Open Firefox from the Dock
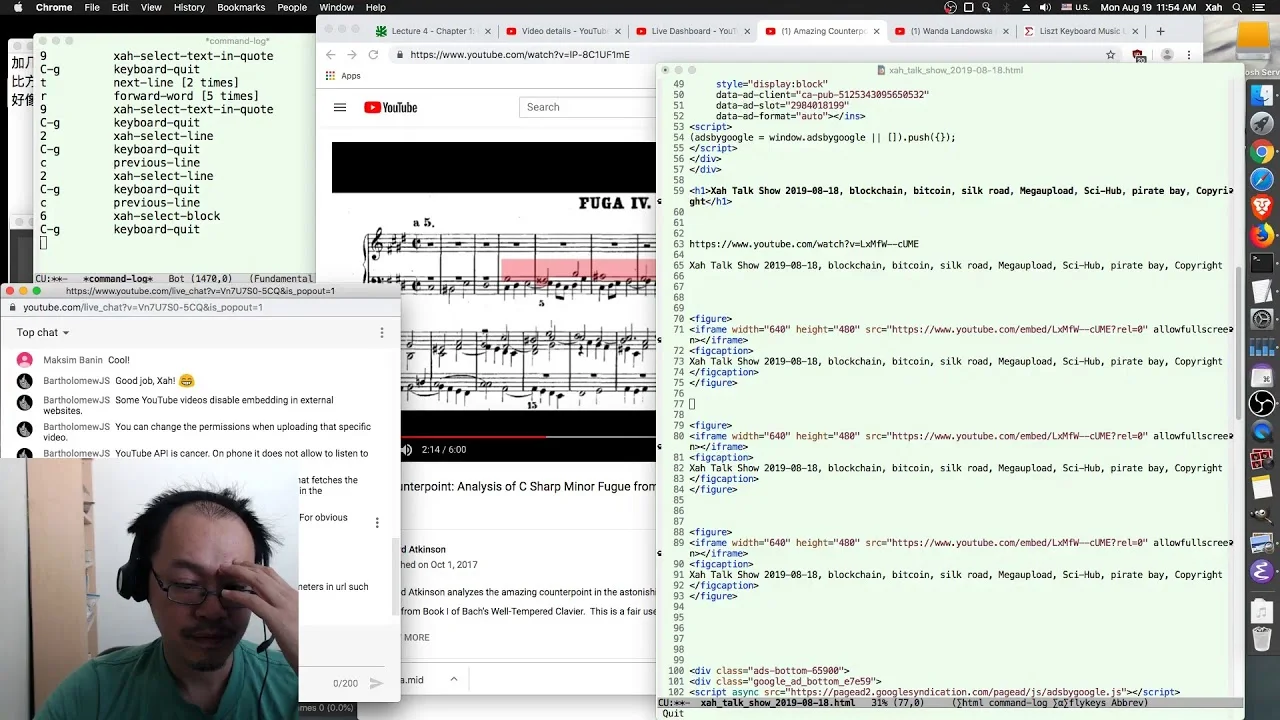Viewport: 1280px width, 720px height. click(1262, 236)
